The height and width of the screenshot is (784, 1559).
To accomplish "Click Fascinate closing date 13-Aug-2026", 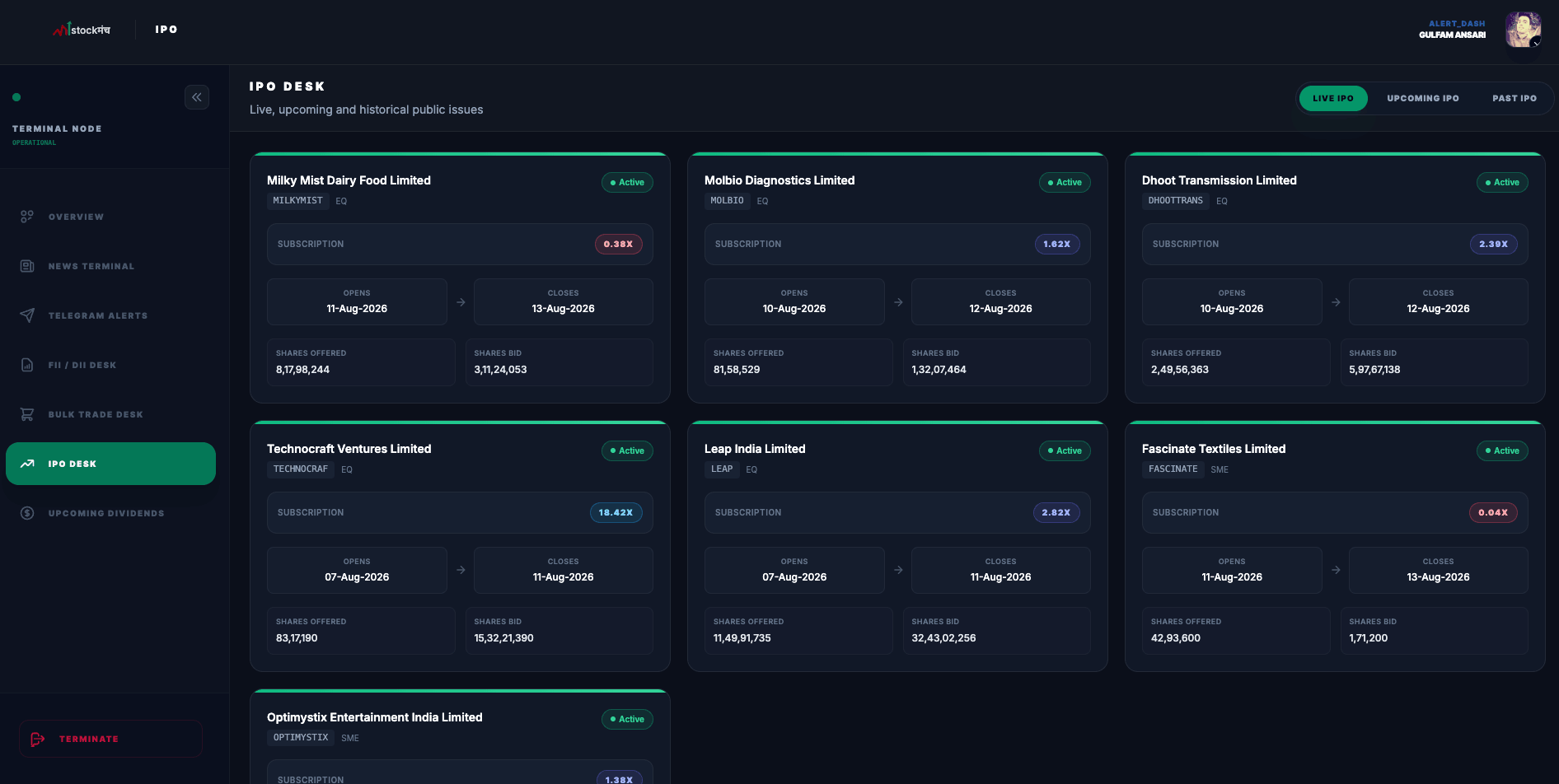I will (x=1438, y=577).
